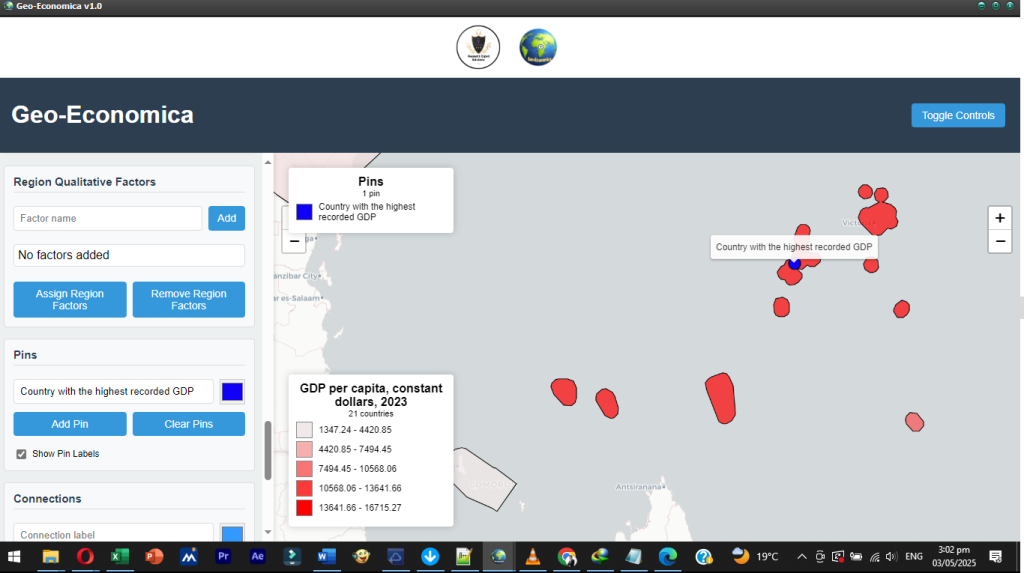Image resolution: width=1024 pixels, height=573 pixels.
Task: Click the Remove Region Factors button
Action: click(188, 300)
